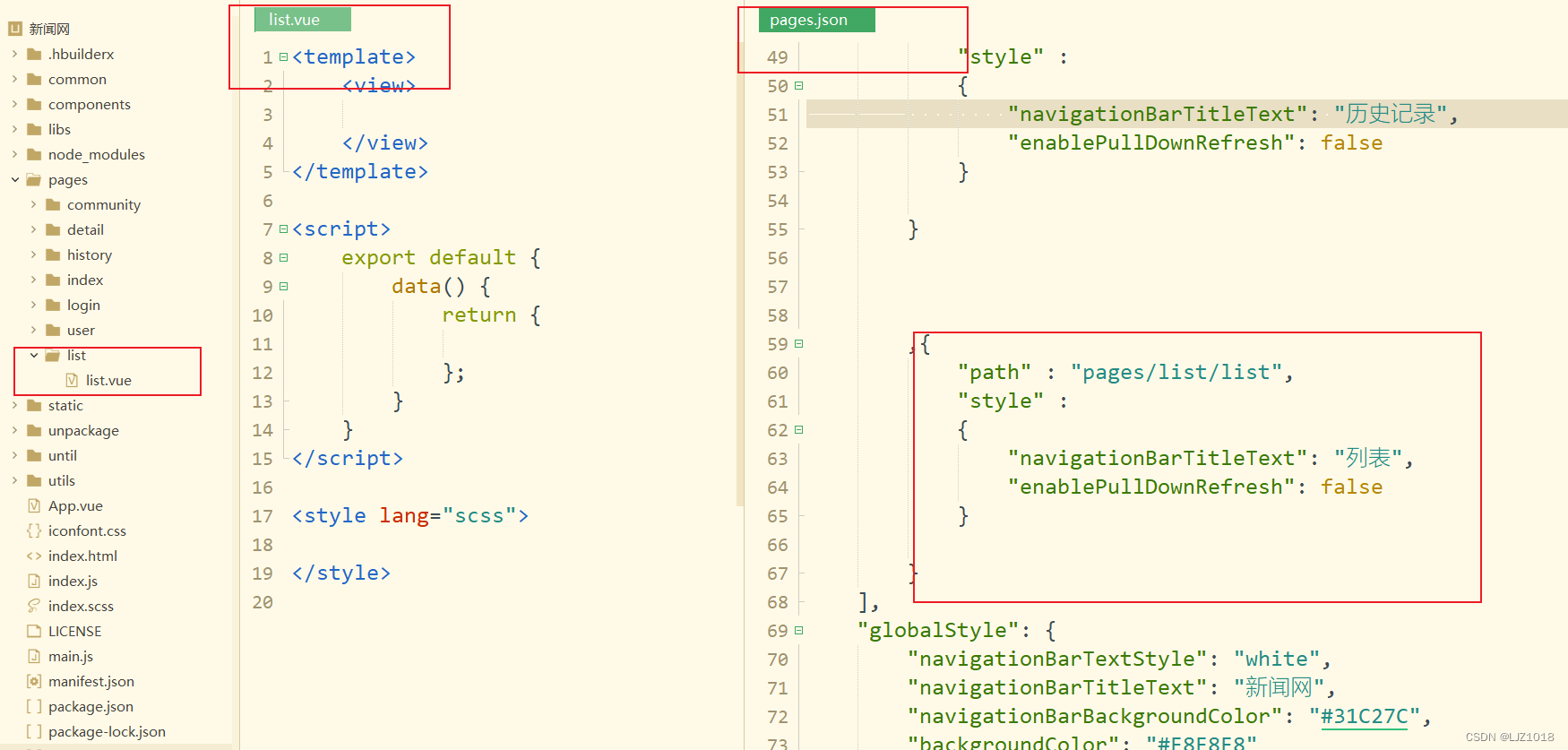Click the index folder icon
The width and height of the screenshot is (1568, 750).
pos(53,280)
